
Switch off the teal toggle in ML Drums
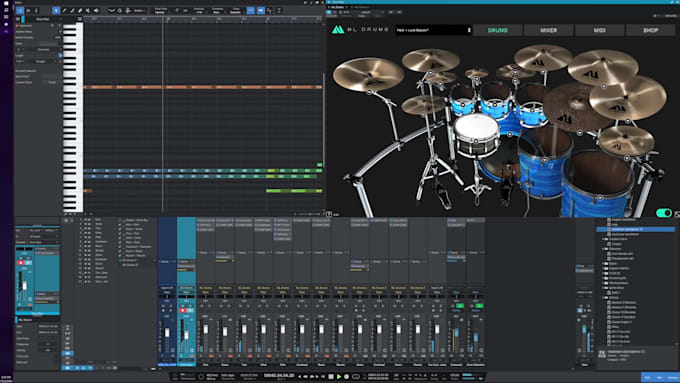pos(664,213)
